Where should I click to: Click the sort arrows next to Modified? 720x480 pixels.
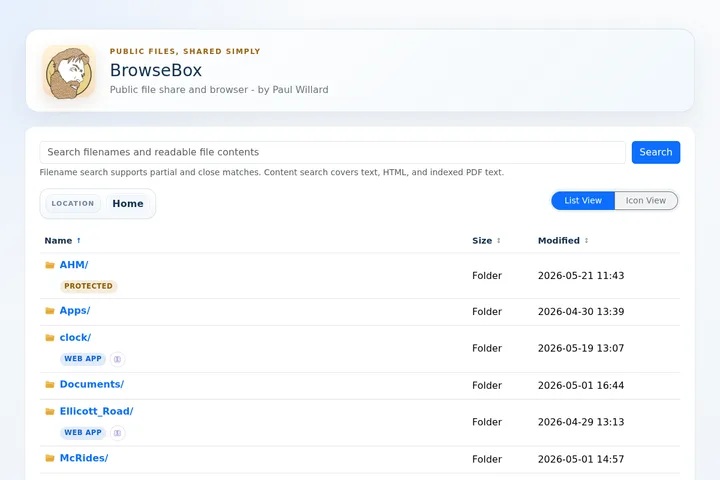coord(586,240)
